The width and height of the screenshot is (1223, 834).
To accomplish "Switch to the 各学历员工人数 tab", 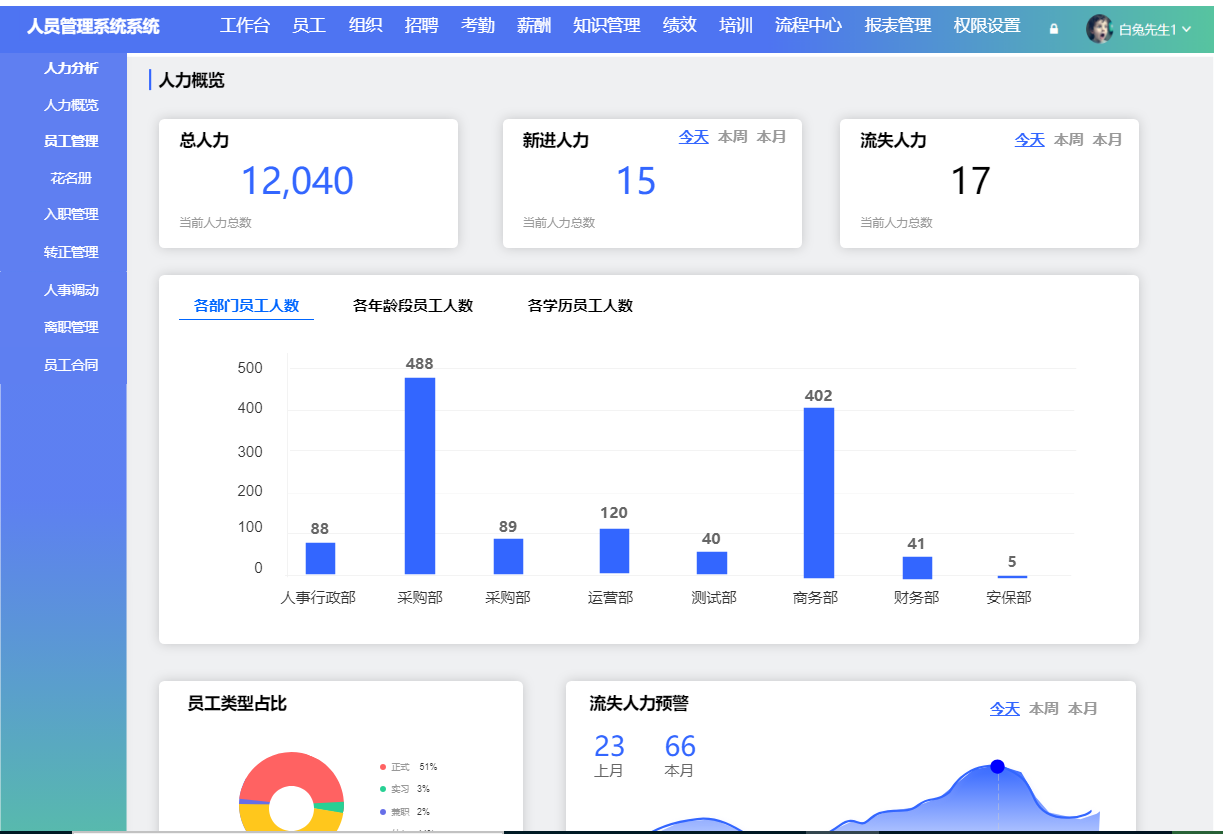I will click(x=578, y=306).
